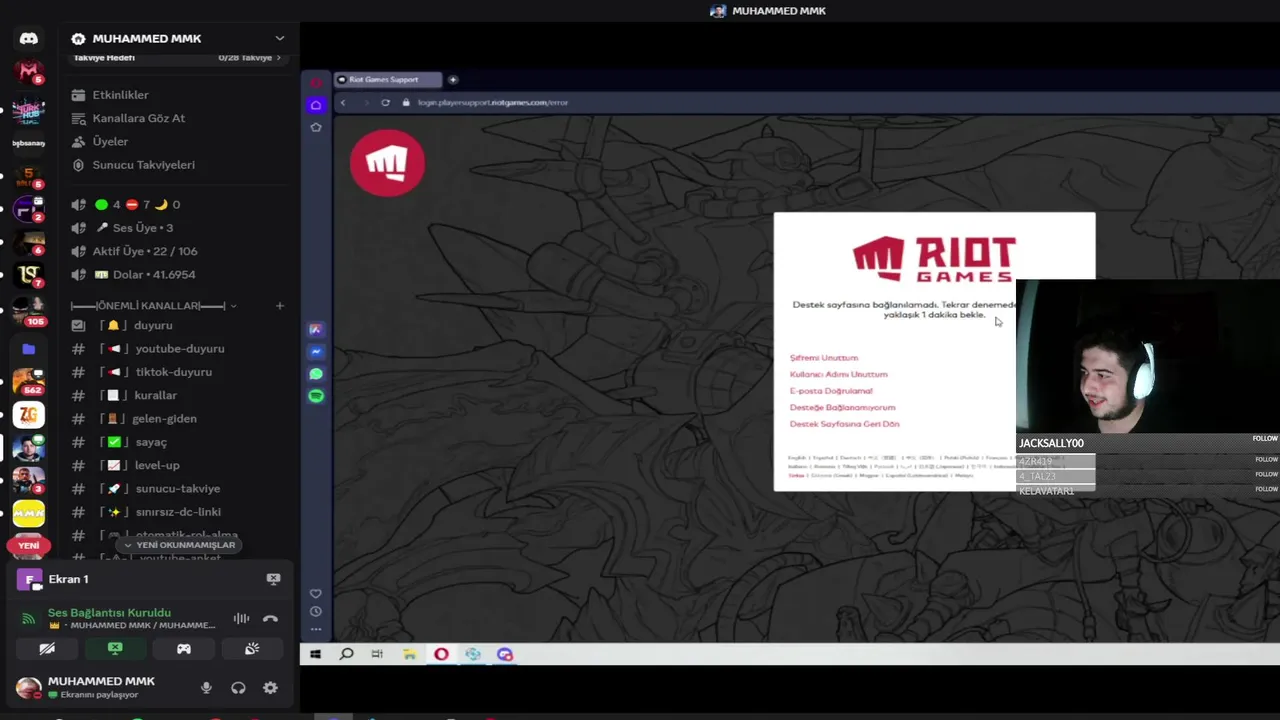Open the yellow MMK server icon
The image size is (1280, 720).
coord(28,513)
